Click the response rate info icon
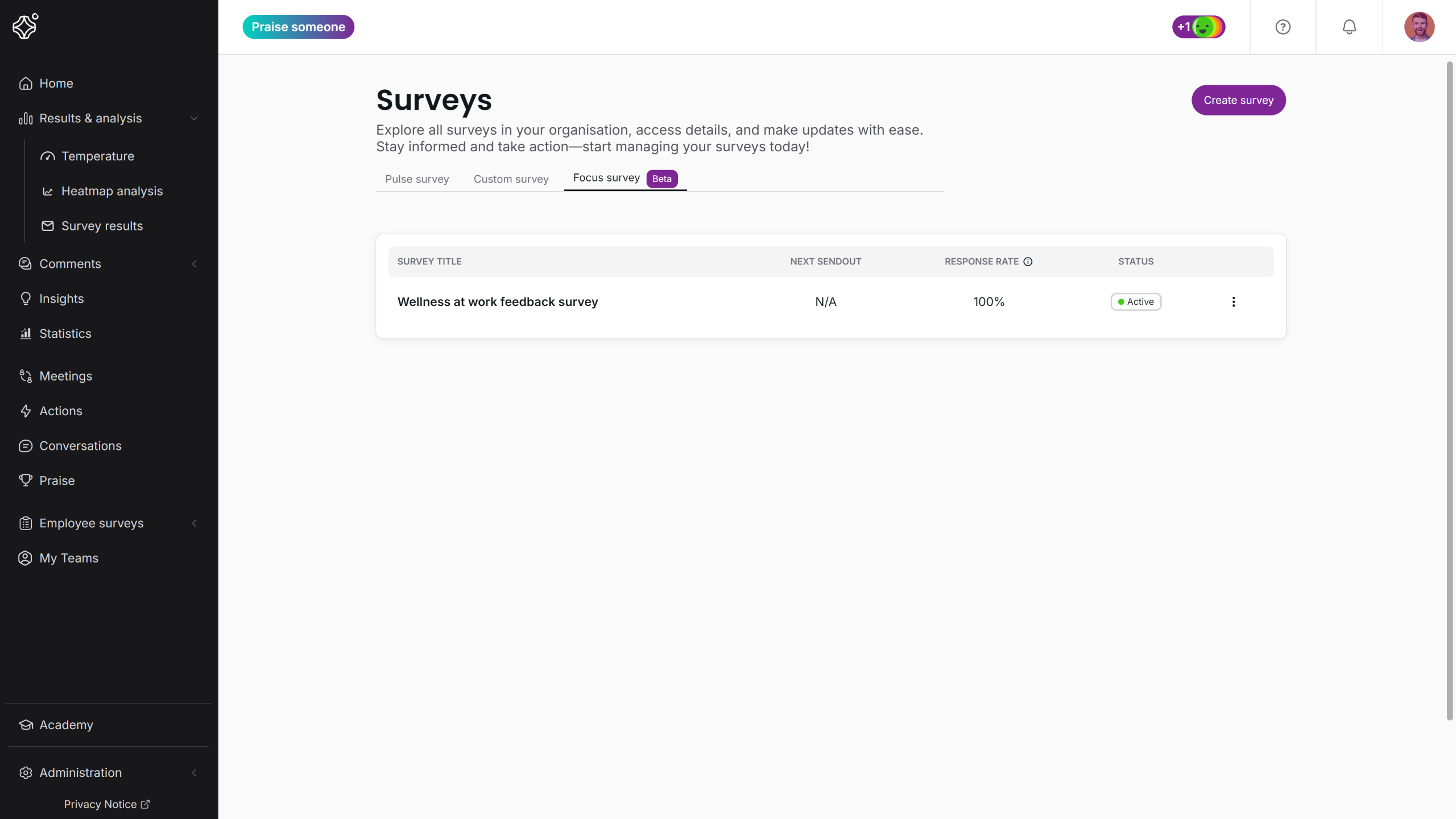The height and width of the screenshot is (819, 1456). (1028, 262)
